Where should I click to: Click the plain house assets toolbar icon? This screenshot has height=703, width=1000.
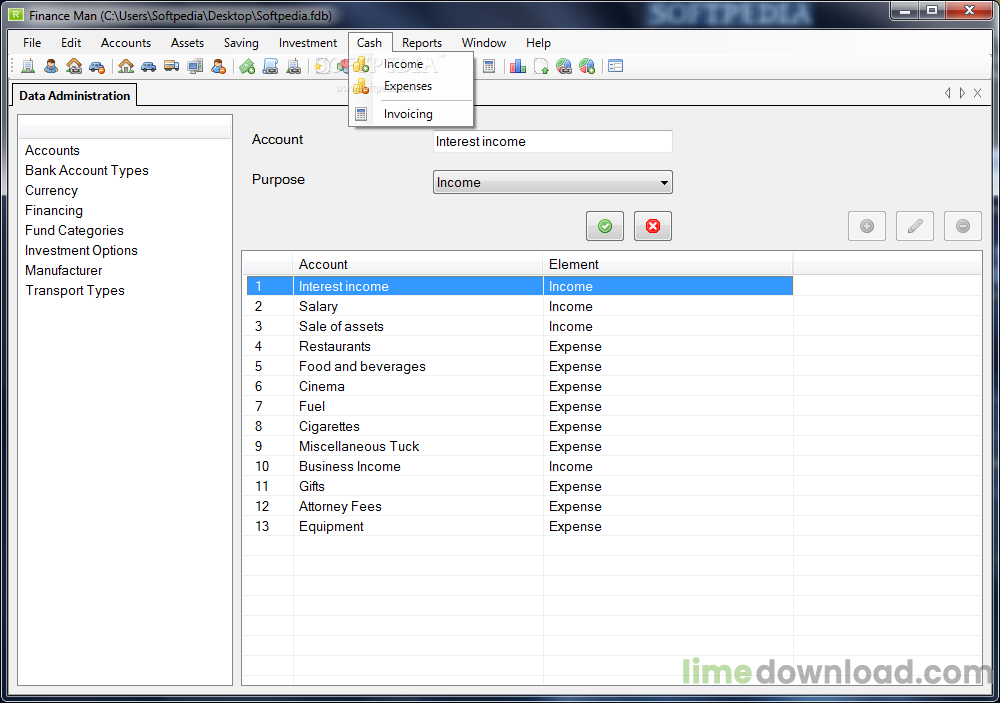tap(126, 66)
